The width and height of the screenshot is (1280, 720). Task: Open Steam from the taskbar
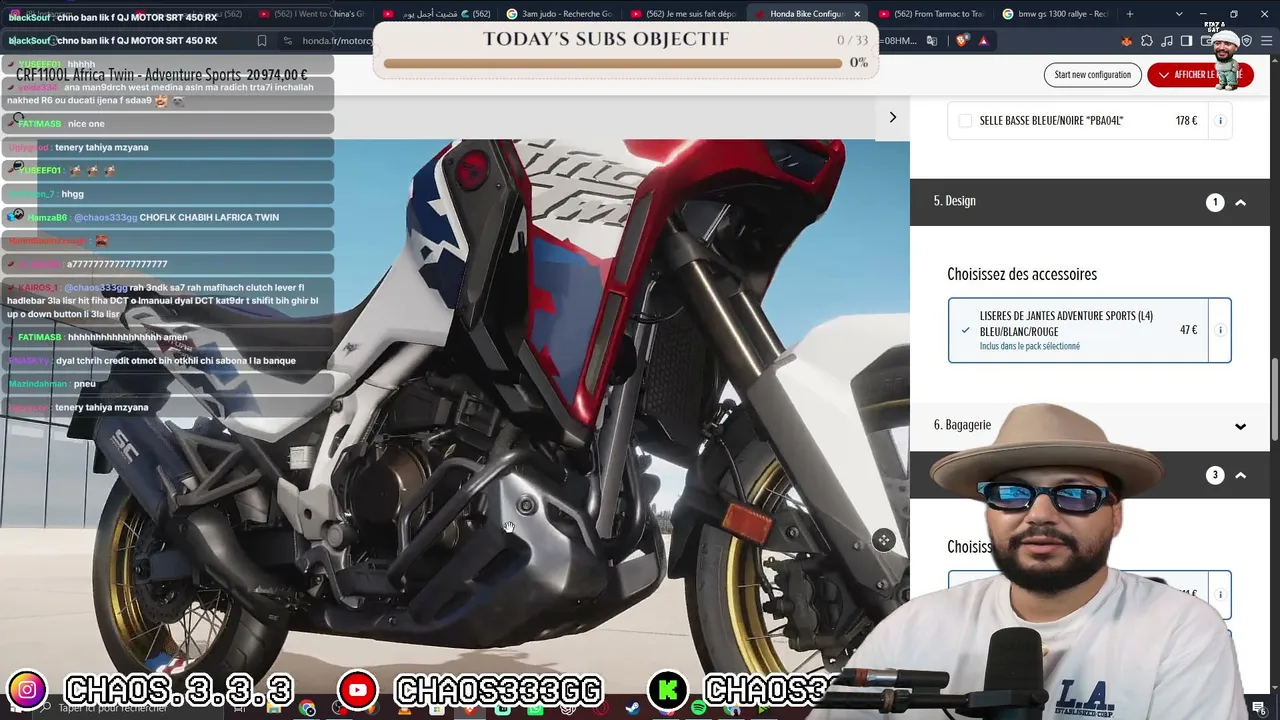tap(633, 709)
